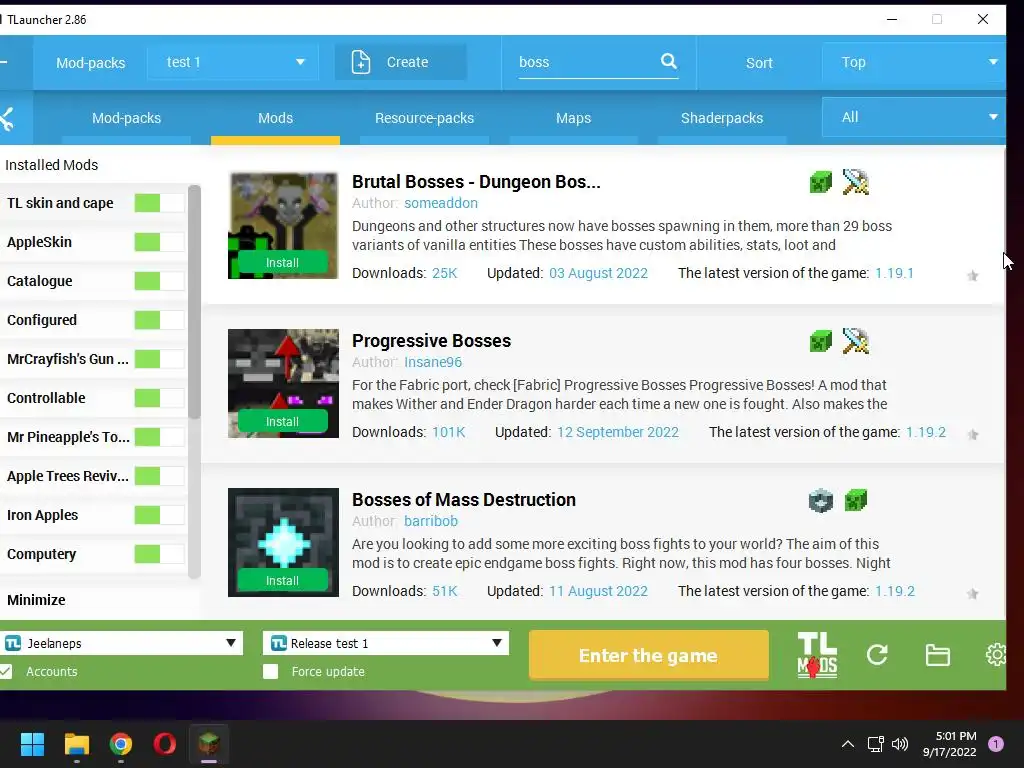The image size is (1024, 768).
Task: Click the volume speaker tray icon
Action: (900, 744)
